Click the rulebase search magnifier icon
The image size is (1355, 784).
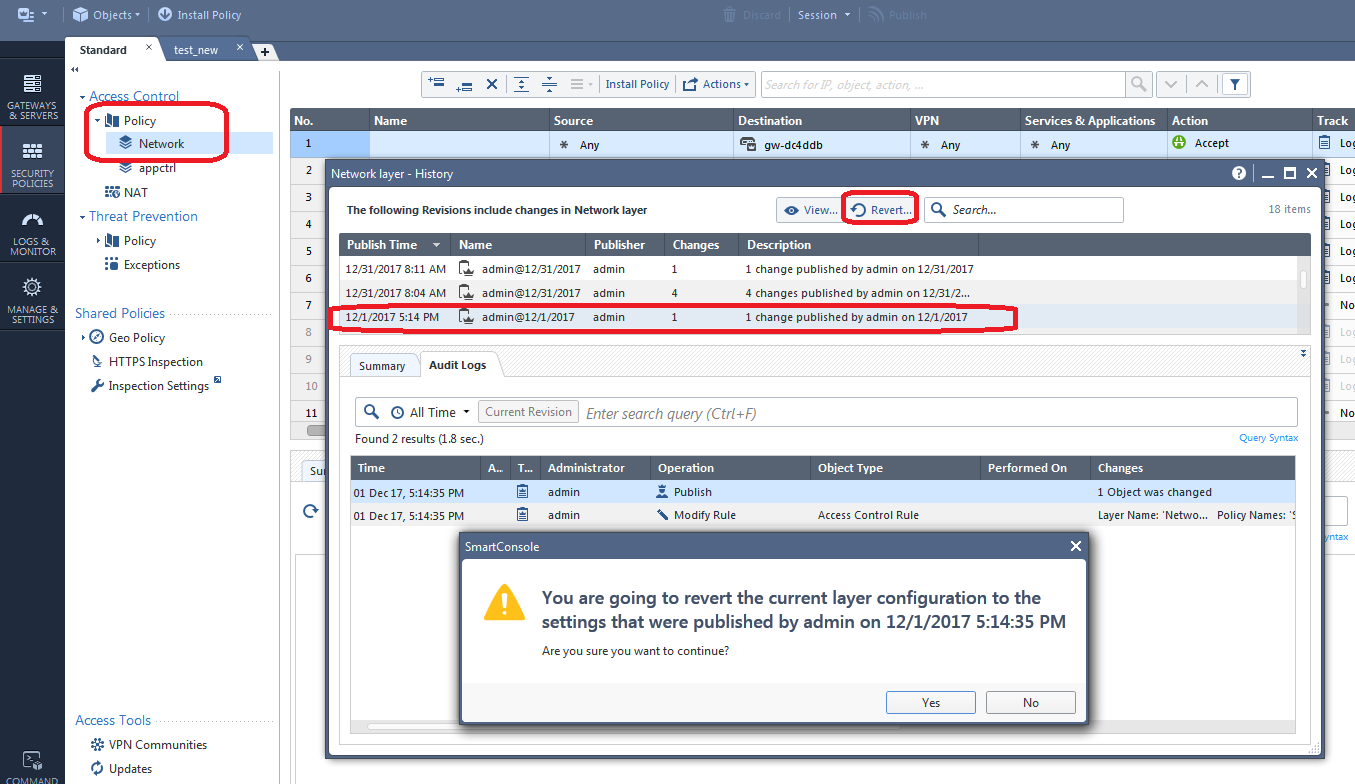(x=1138, y=84)
